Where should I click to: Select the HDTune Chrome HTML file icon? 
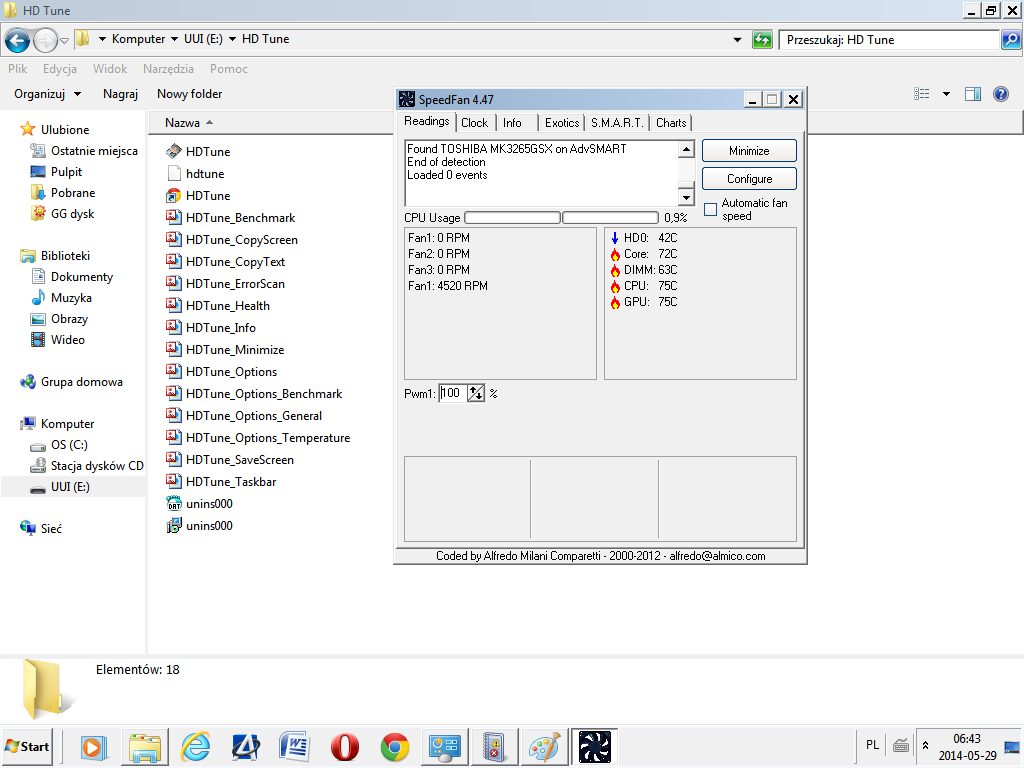click(x=174, y=196)
